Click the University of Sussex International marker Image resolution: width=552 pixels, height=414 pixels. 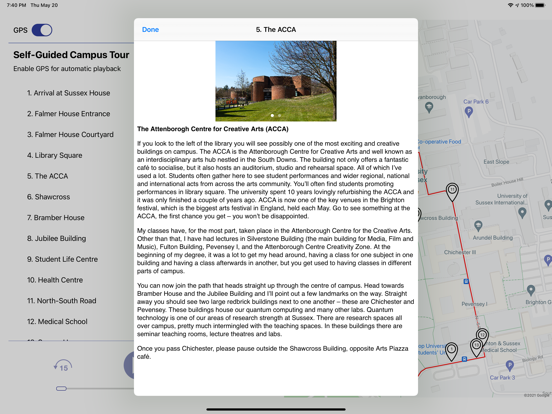(x=522, y=212)
